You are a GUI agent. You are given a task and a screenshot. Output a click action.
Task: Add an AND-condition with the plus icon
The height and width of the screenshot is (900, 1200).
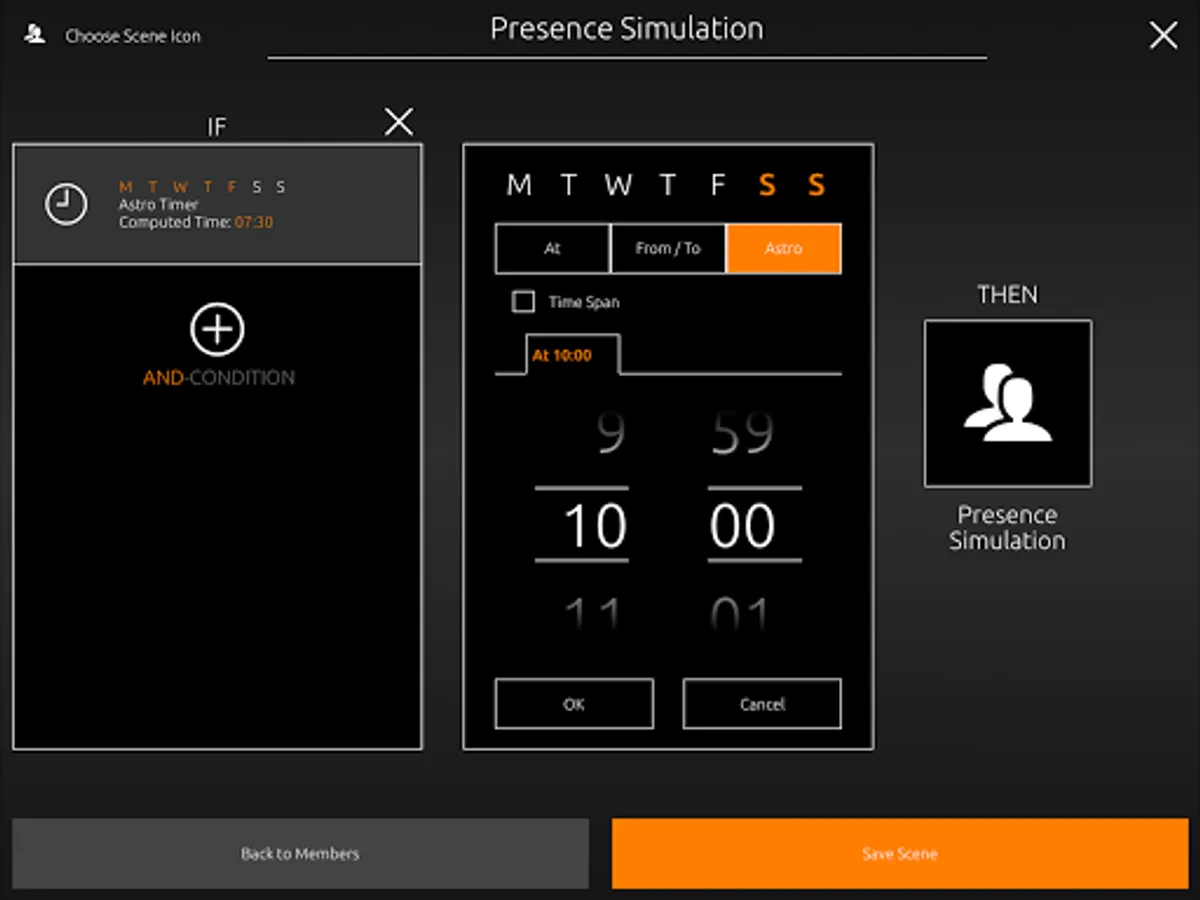[x=218, y=330]
